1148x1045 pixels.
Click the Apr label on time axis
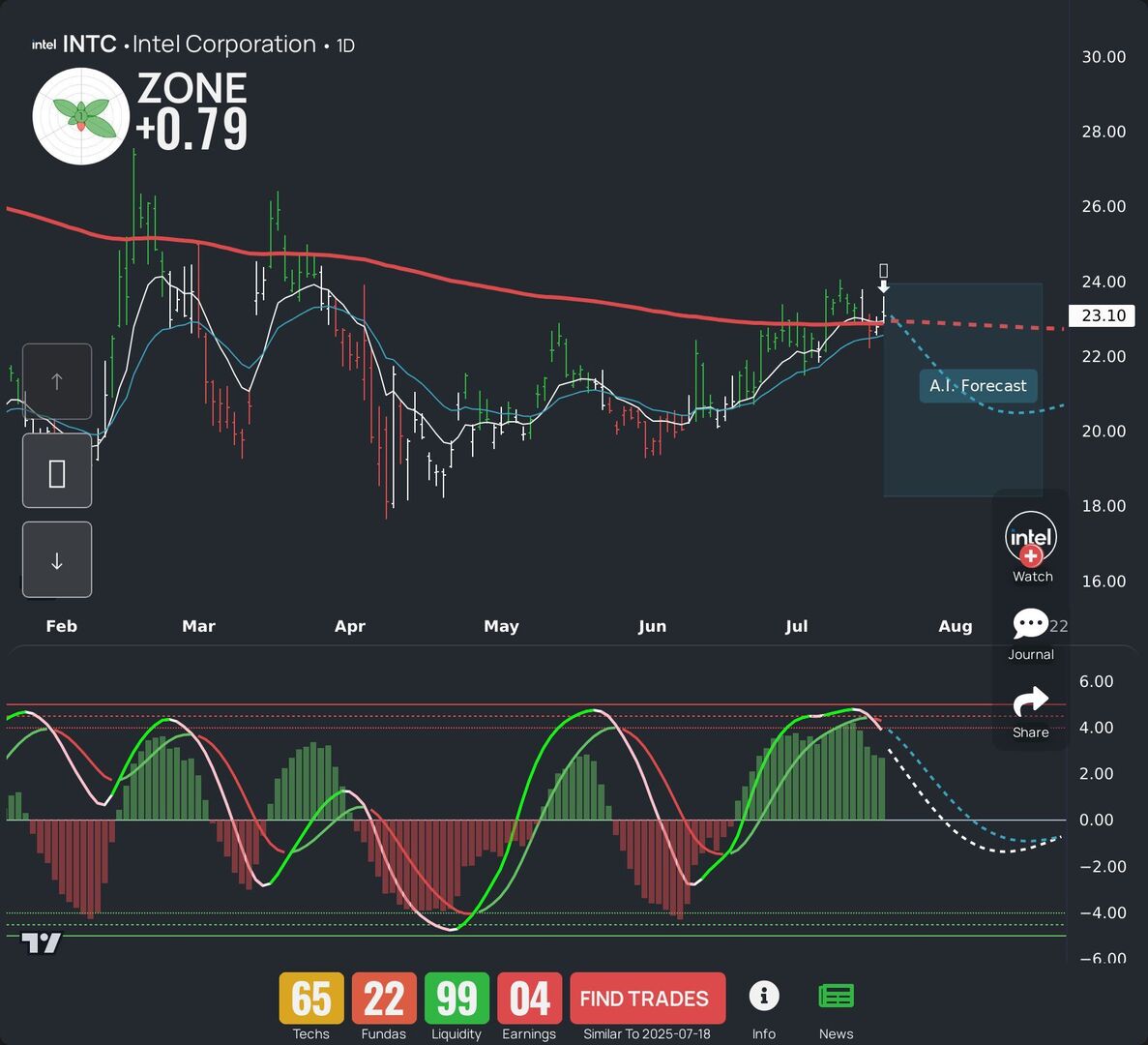pos(350,626)
